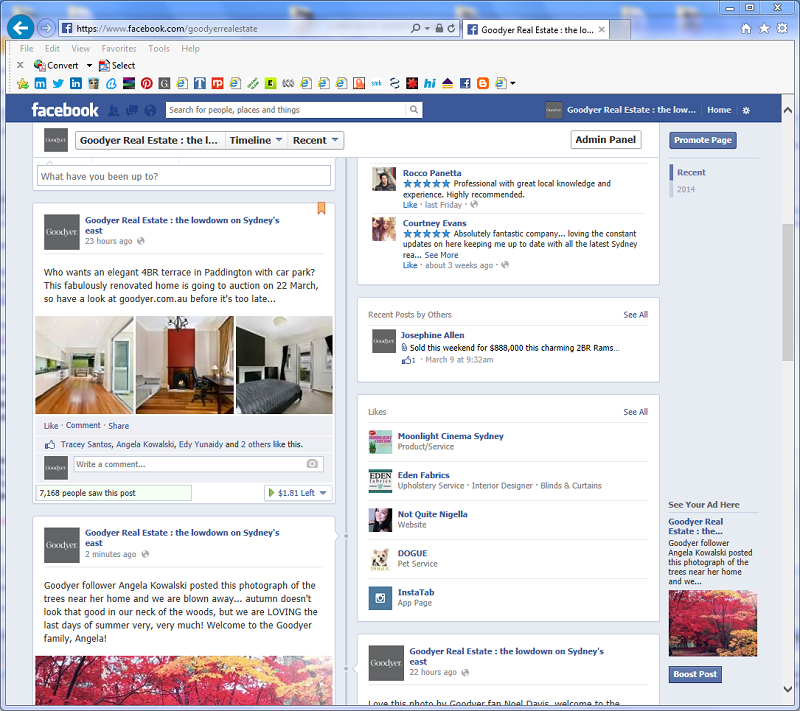Open the Favorites menu
Image resolution: width=800 pixels, height=711 pixels.
point(119,48)
